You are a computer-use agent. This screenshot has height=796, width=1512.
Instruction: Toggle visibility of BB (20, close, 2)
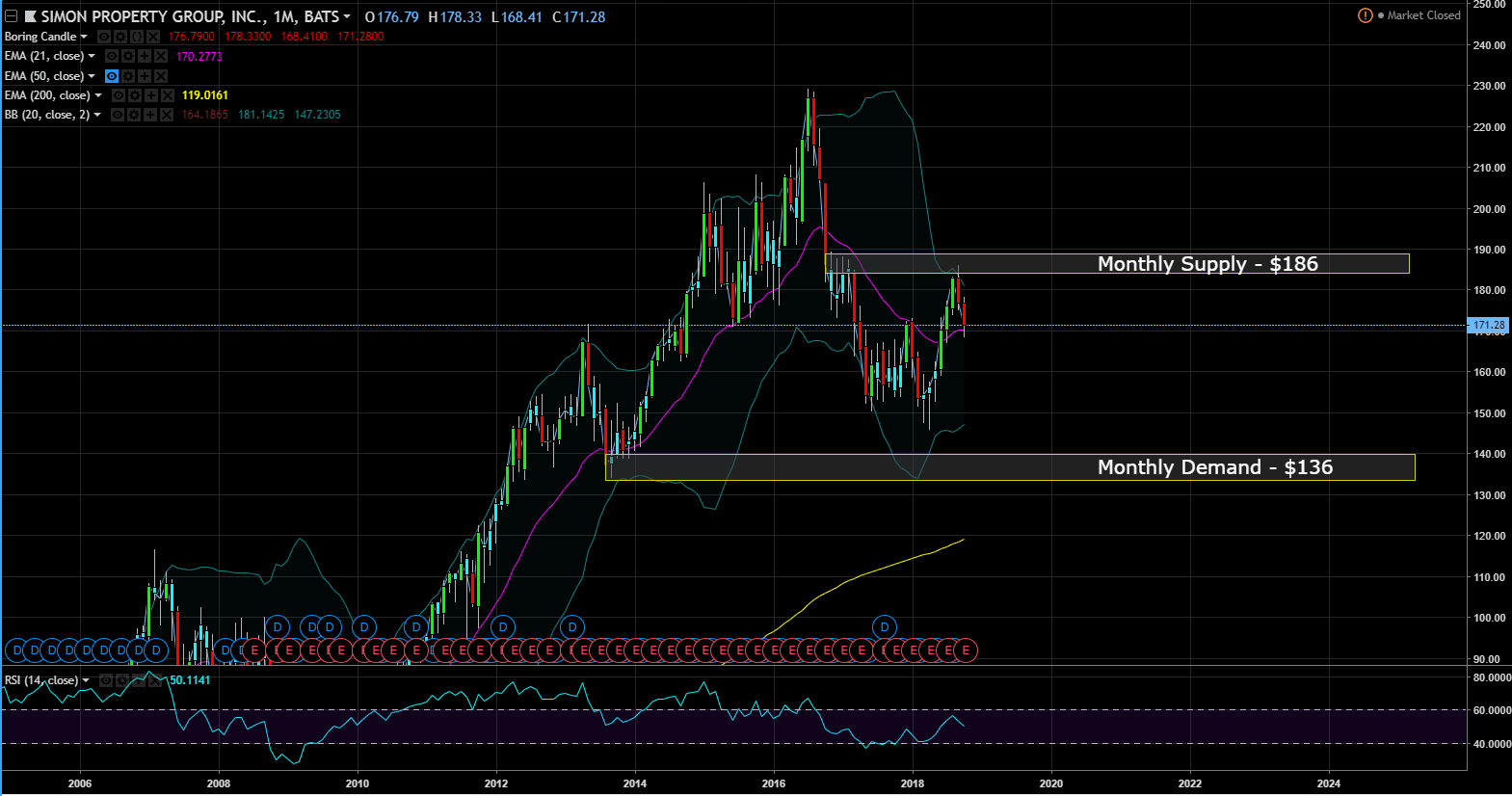[118, 115]
